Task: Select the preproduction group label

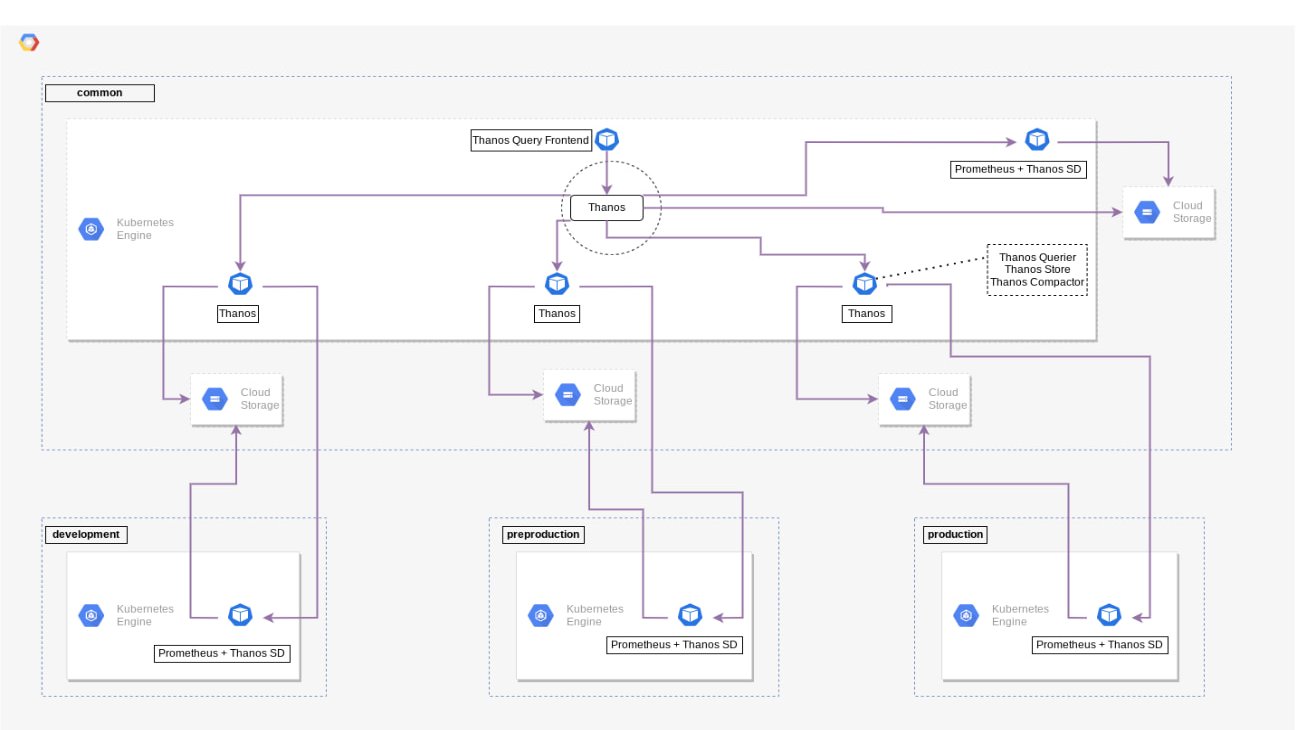Action: pyautogui.click(x=543, y=534)
